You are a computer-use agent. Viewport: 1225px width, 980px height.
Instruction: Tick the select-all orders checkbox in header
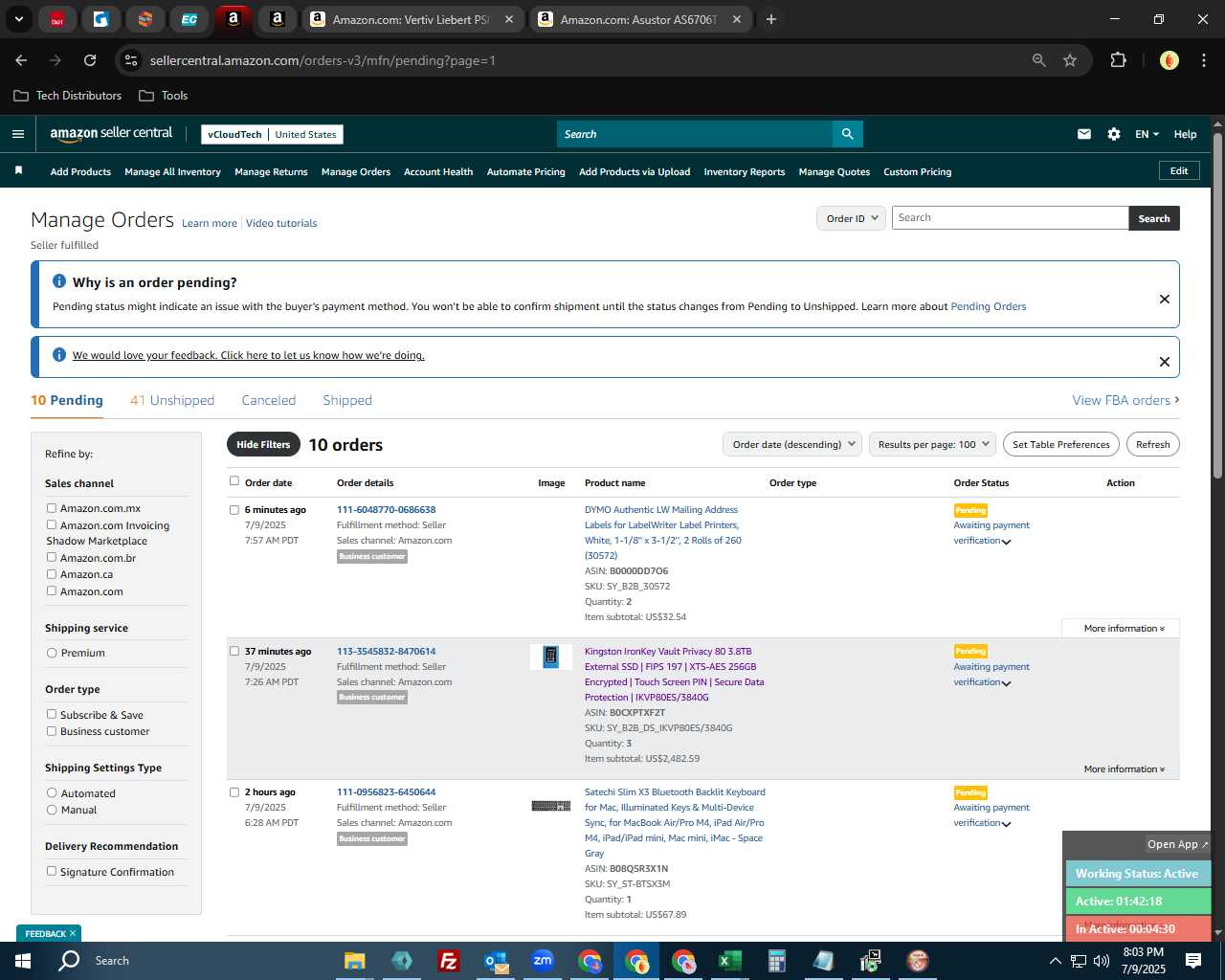234,481
